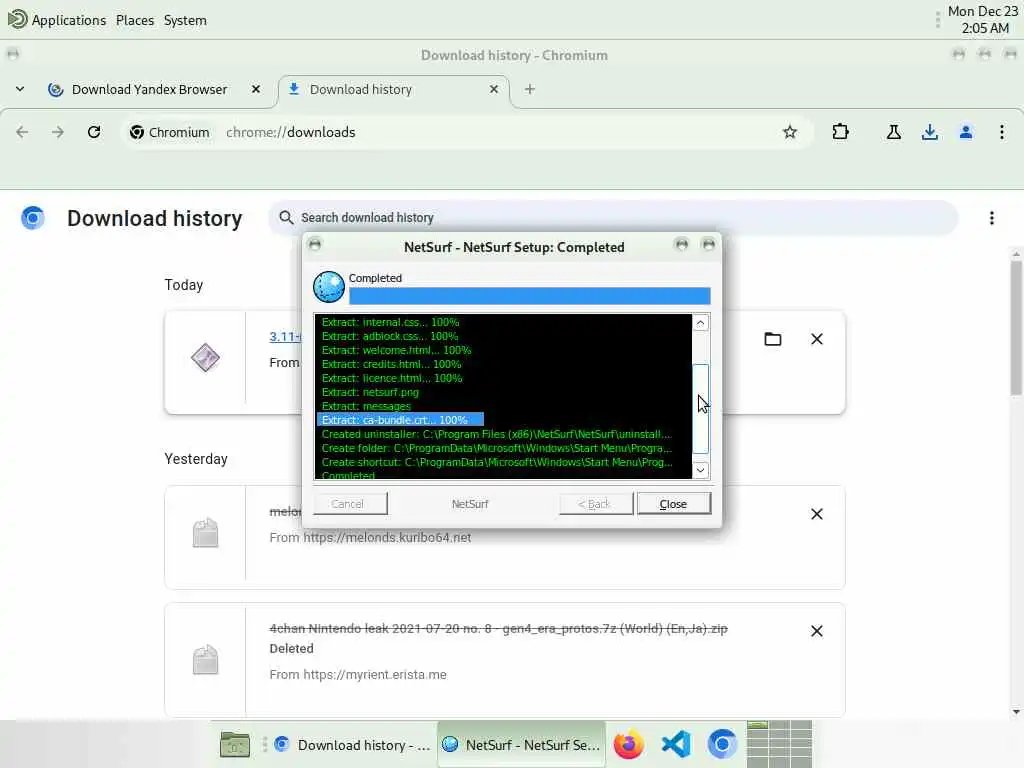Click the Chromium forward arrow button

tap(58, 132)
